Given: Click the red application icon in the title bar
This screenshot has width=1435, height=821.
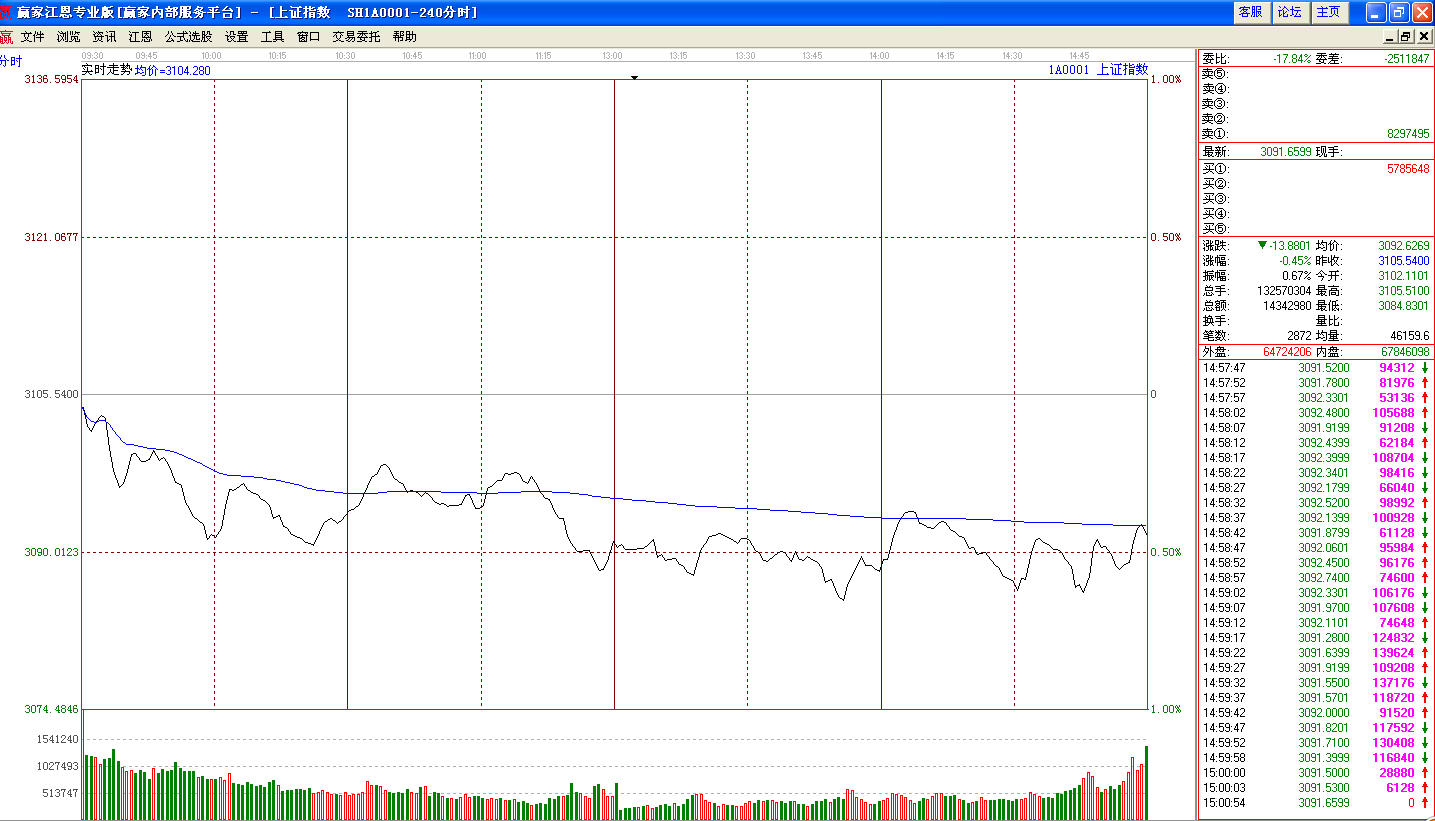Looking at the screenshot, I should click(7, 12).
